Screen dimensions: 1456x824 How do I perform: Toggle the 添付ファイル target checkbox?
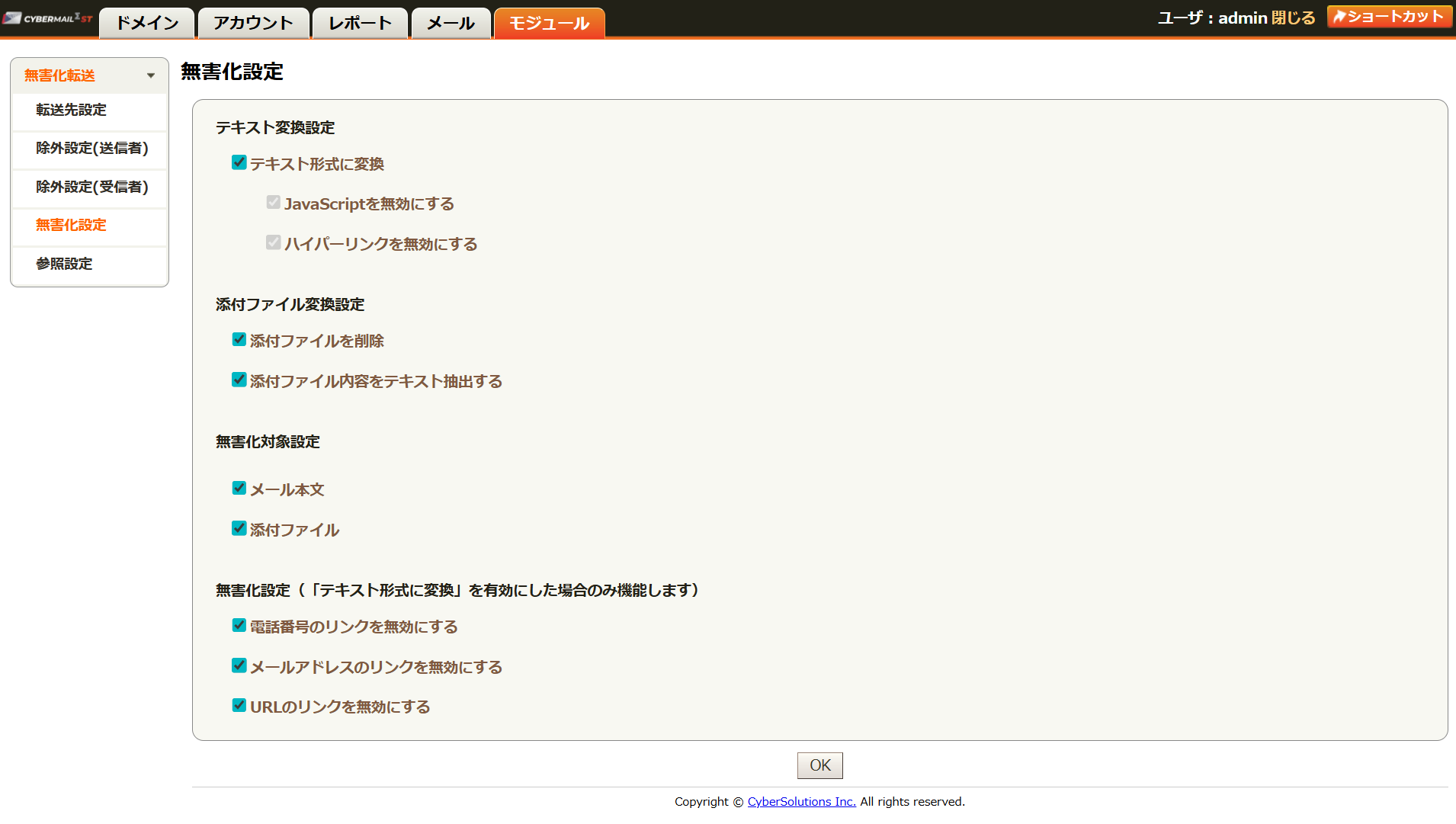[x=239, y=528]
